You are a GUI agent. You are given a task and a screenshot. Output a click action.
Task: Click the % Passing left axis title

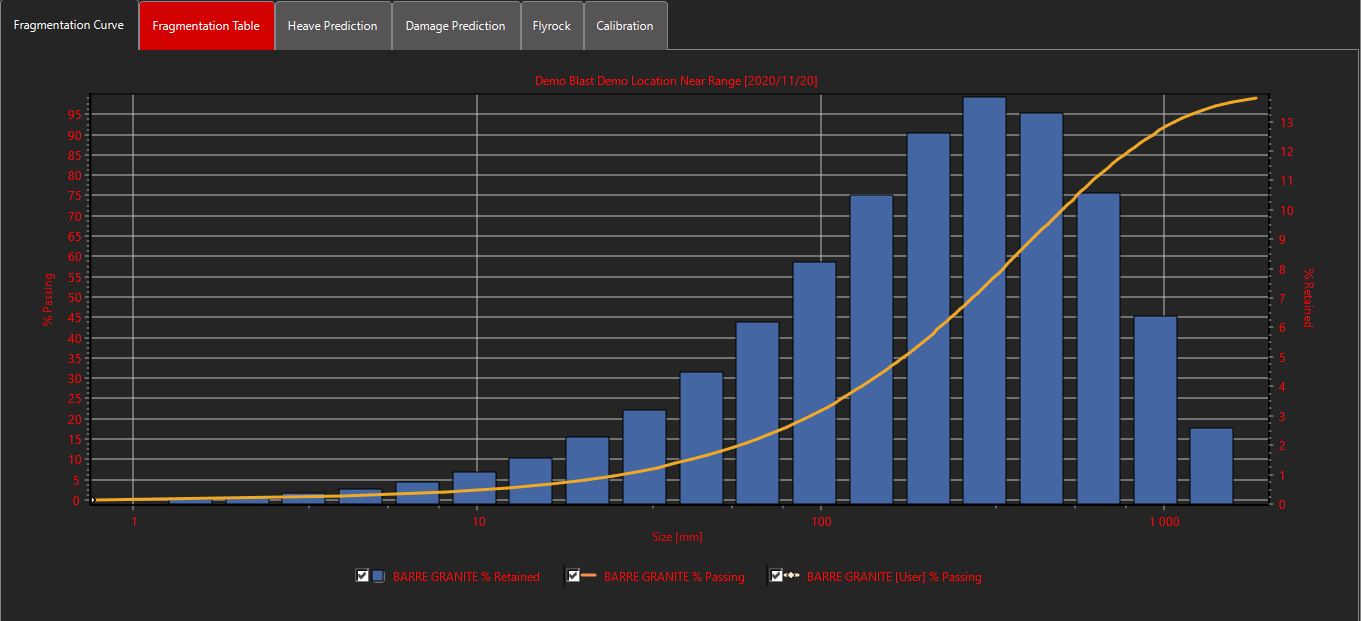(48, 299)
